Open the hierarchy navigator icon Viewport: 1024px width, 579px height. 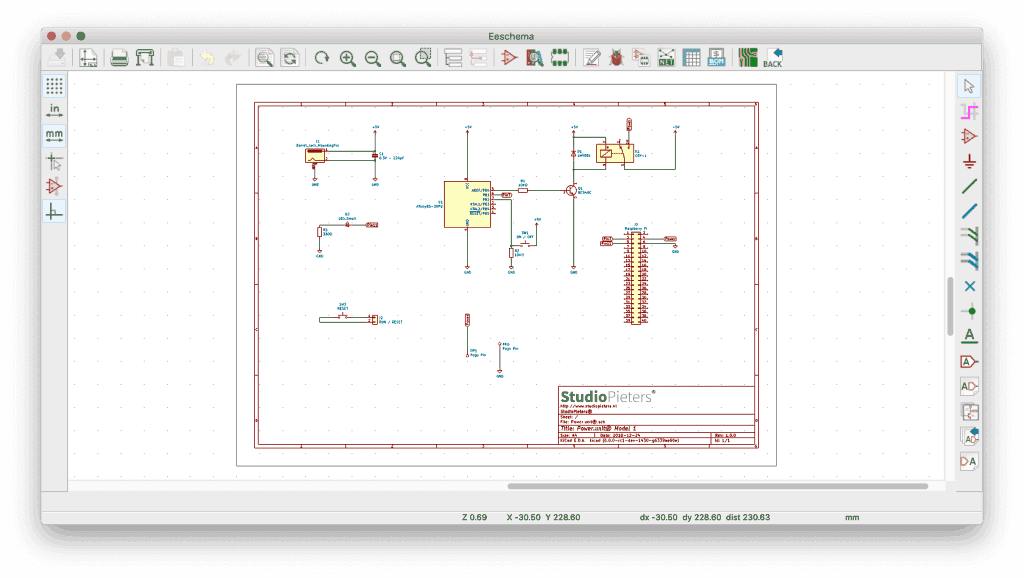click(x=453, y=58)
